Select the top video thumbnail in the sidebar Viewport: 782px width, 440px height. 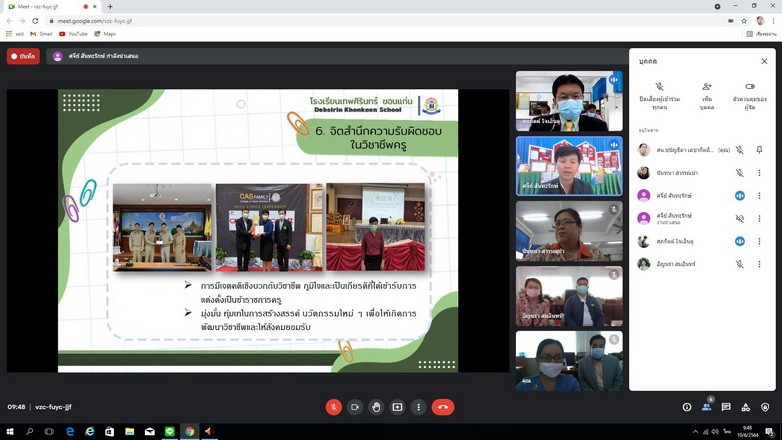click(x=568, y=101)
